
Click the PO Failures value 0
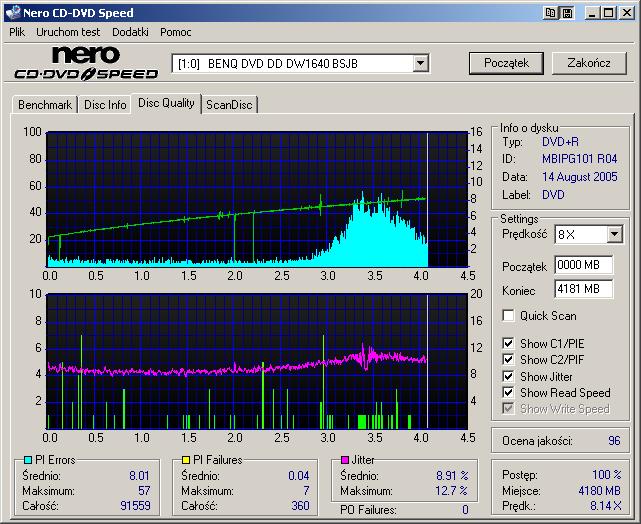tap(465, 510)
